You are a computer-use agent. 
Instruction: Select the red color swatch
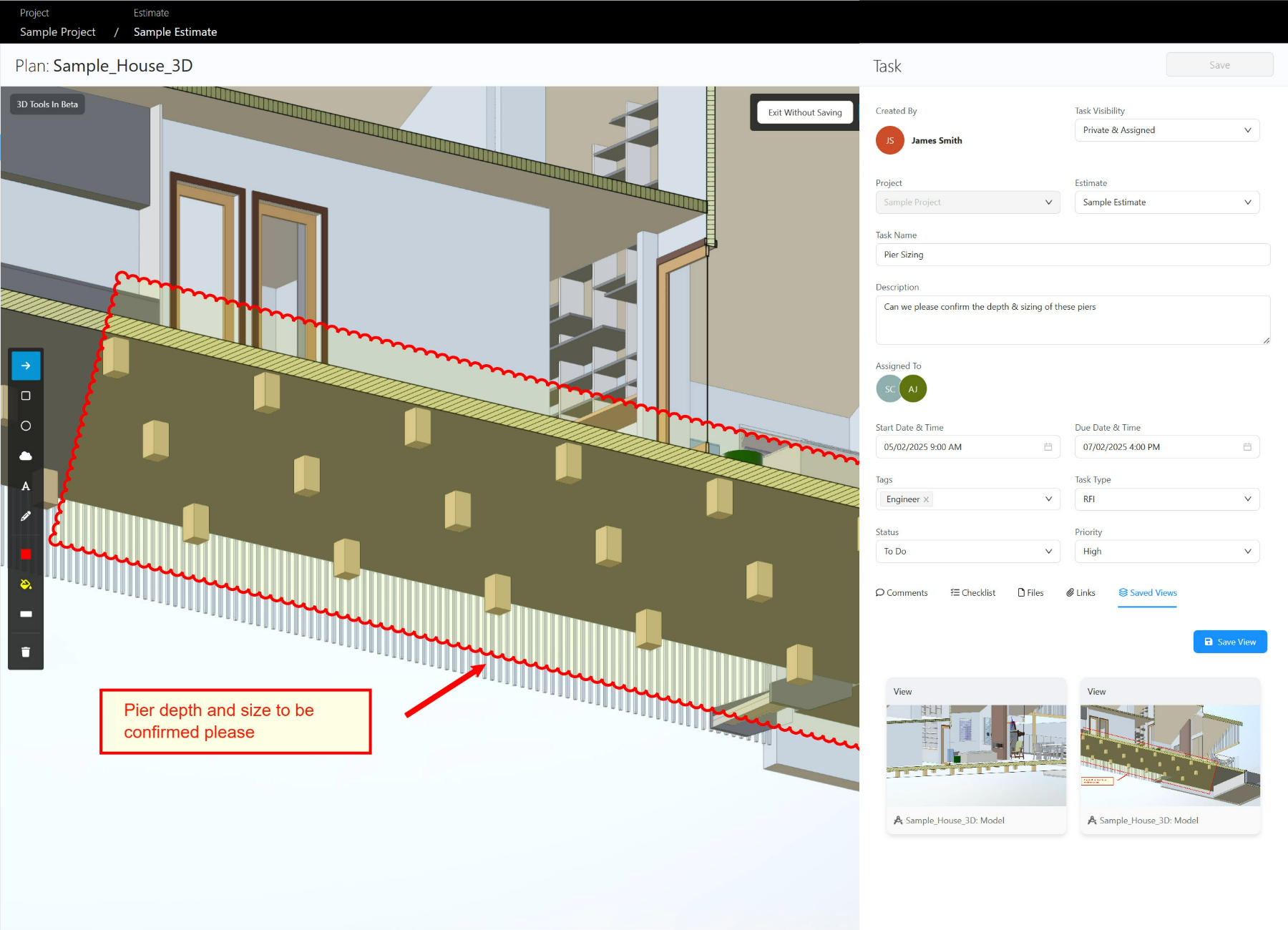tap(26, 553)
